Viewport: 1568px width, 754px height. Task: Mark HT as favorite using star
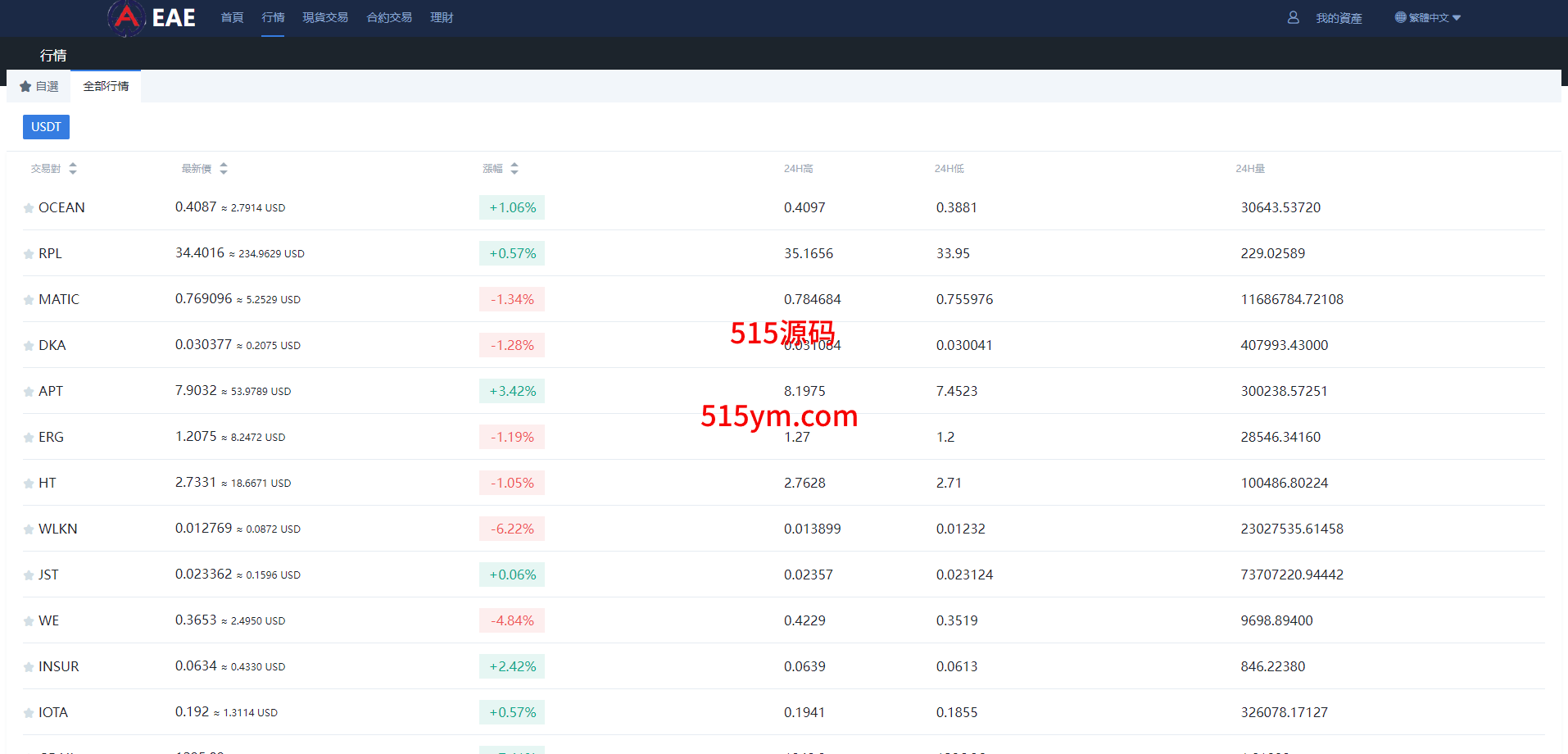pyautogui.click(x=29, y=484)
